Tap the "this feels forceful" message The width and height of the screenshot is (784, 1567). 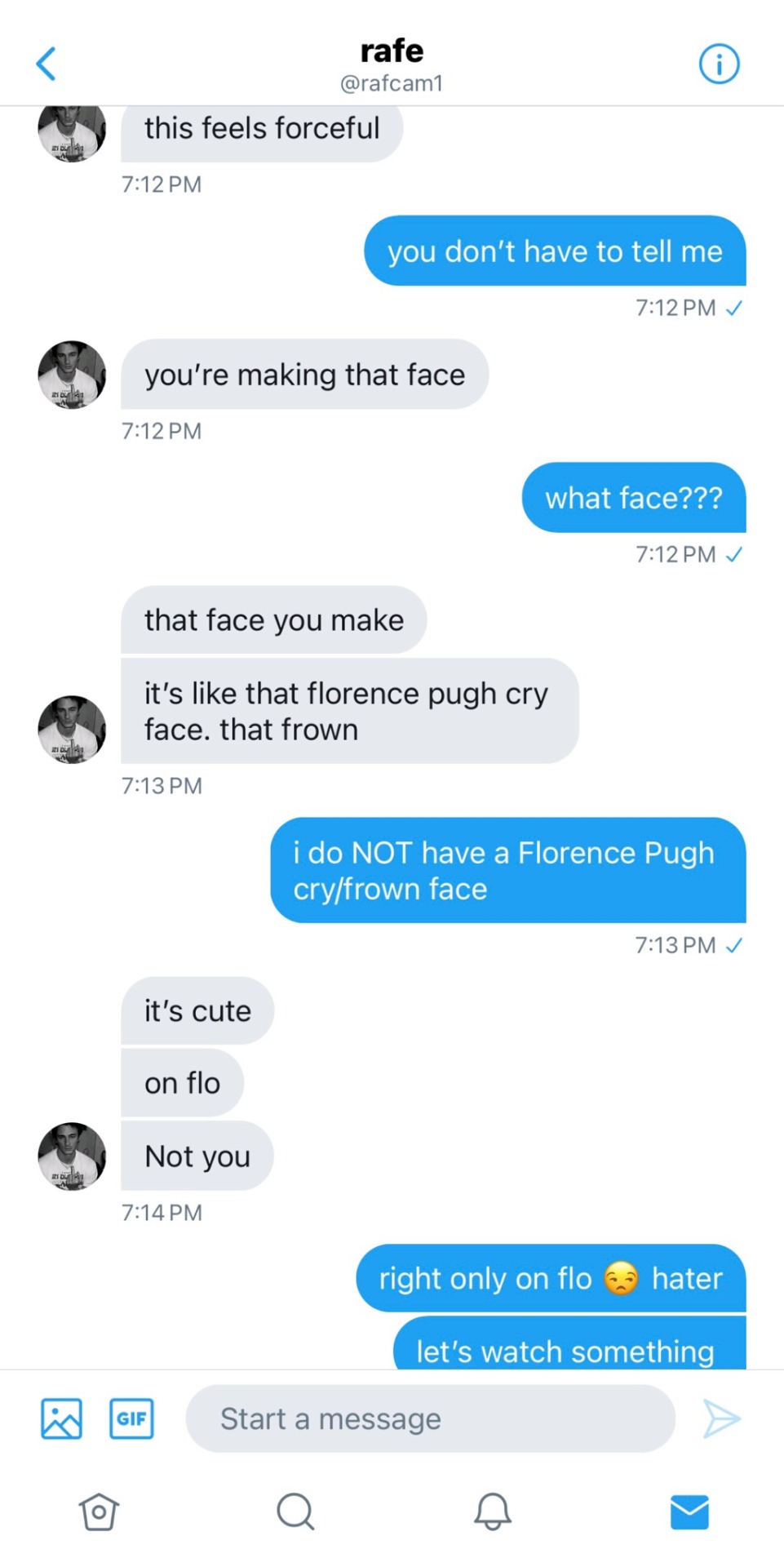(x=262, y=129)
